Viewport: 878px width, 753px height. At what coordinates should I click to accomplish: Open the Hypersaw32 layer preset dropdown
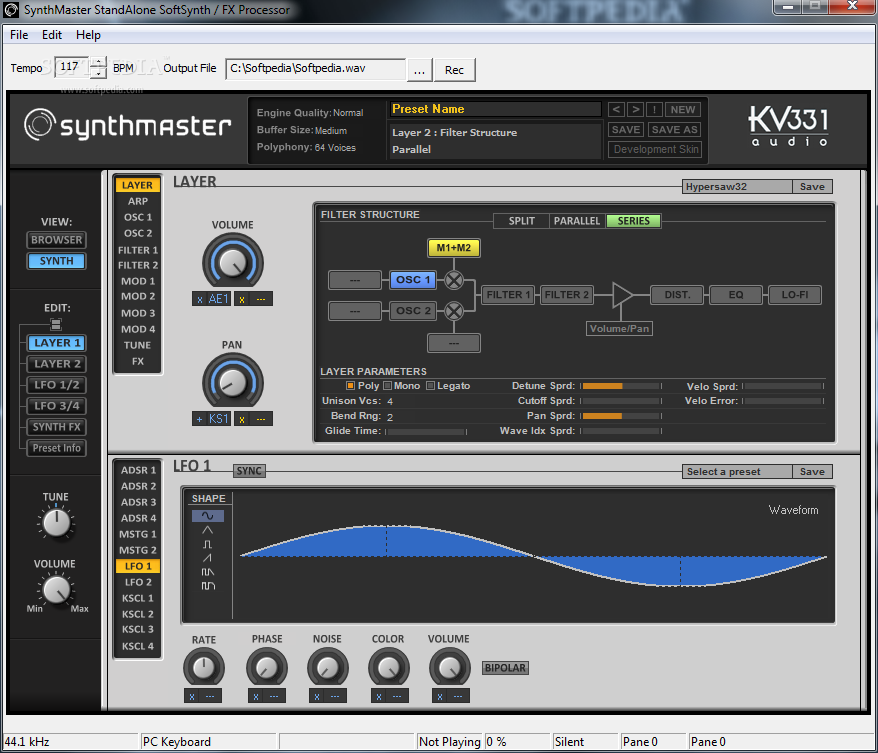pyautogui.click(x=737, y=187)
